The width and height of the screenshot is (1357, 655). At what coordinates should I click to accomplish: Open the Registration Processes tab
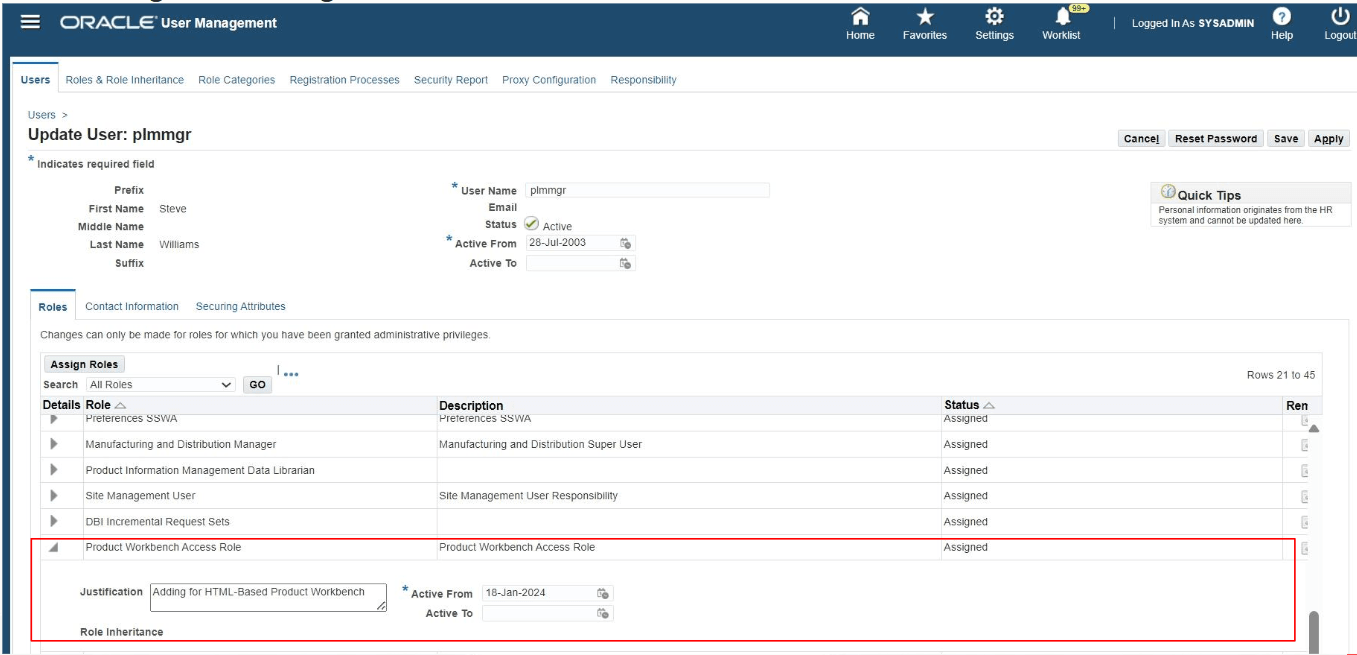pos(344,80)
